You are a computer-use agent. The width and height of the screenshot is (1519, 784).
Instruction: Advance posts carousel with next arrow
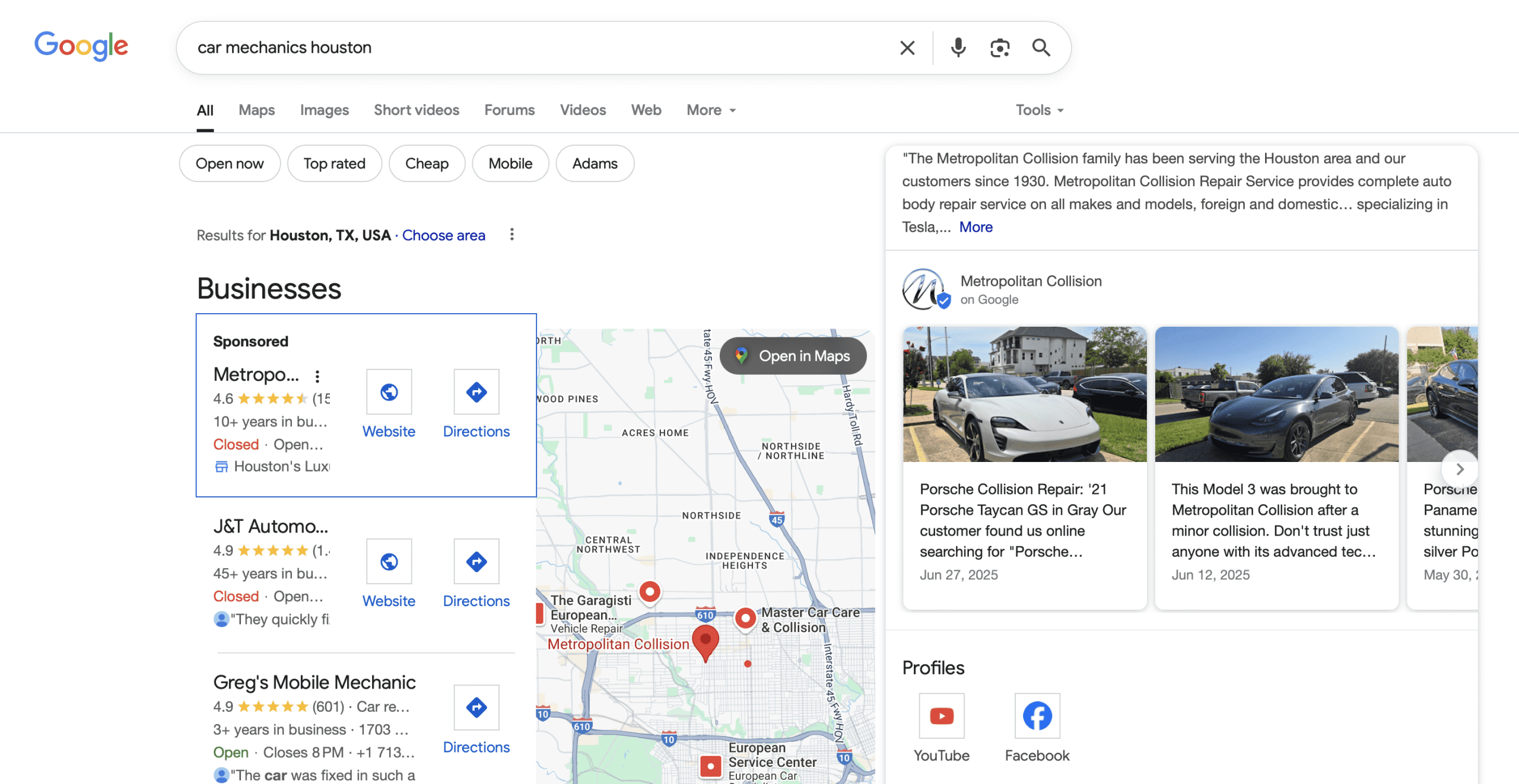(x=1460, y=469)
